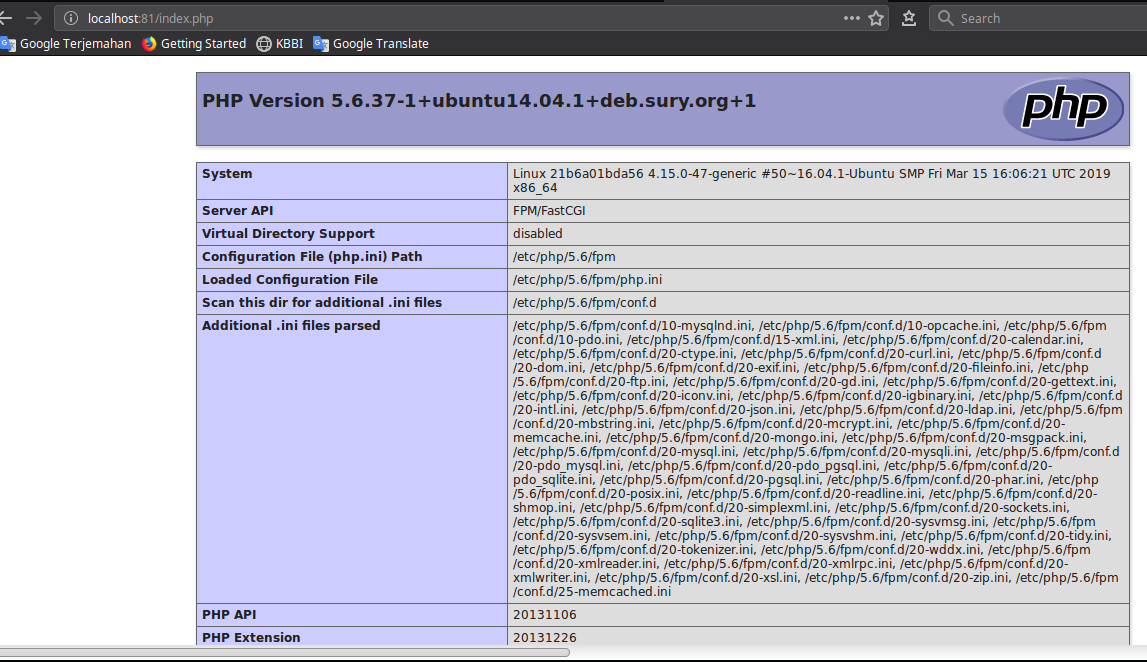Bookmark this page with the star icon
Screen dimensions: 1147x662
(876, 18)
